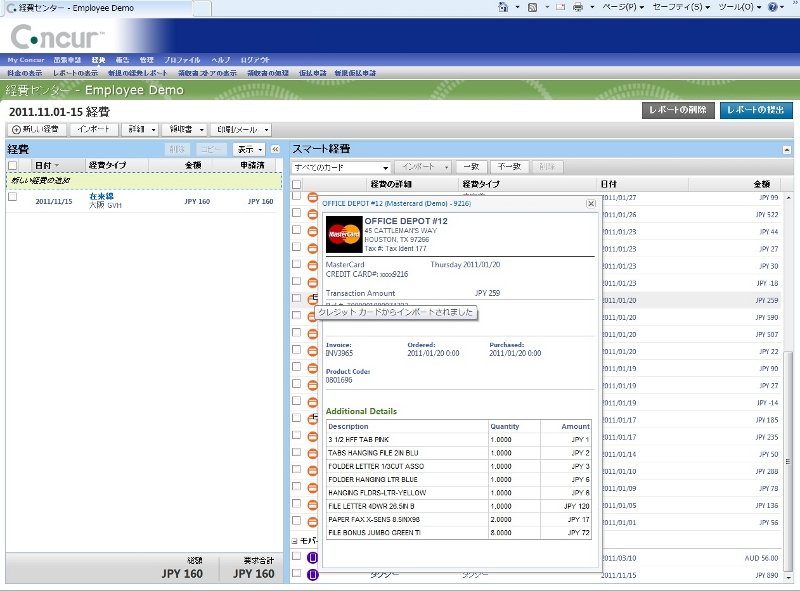Image resolution: width=800 pixels, height=591 pixels.
Task: Select レポートの表示 in the submenu
Action: [x=75, y=73]
